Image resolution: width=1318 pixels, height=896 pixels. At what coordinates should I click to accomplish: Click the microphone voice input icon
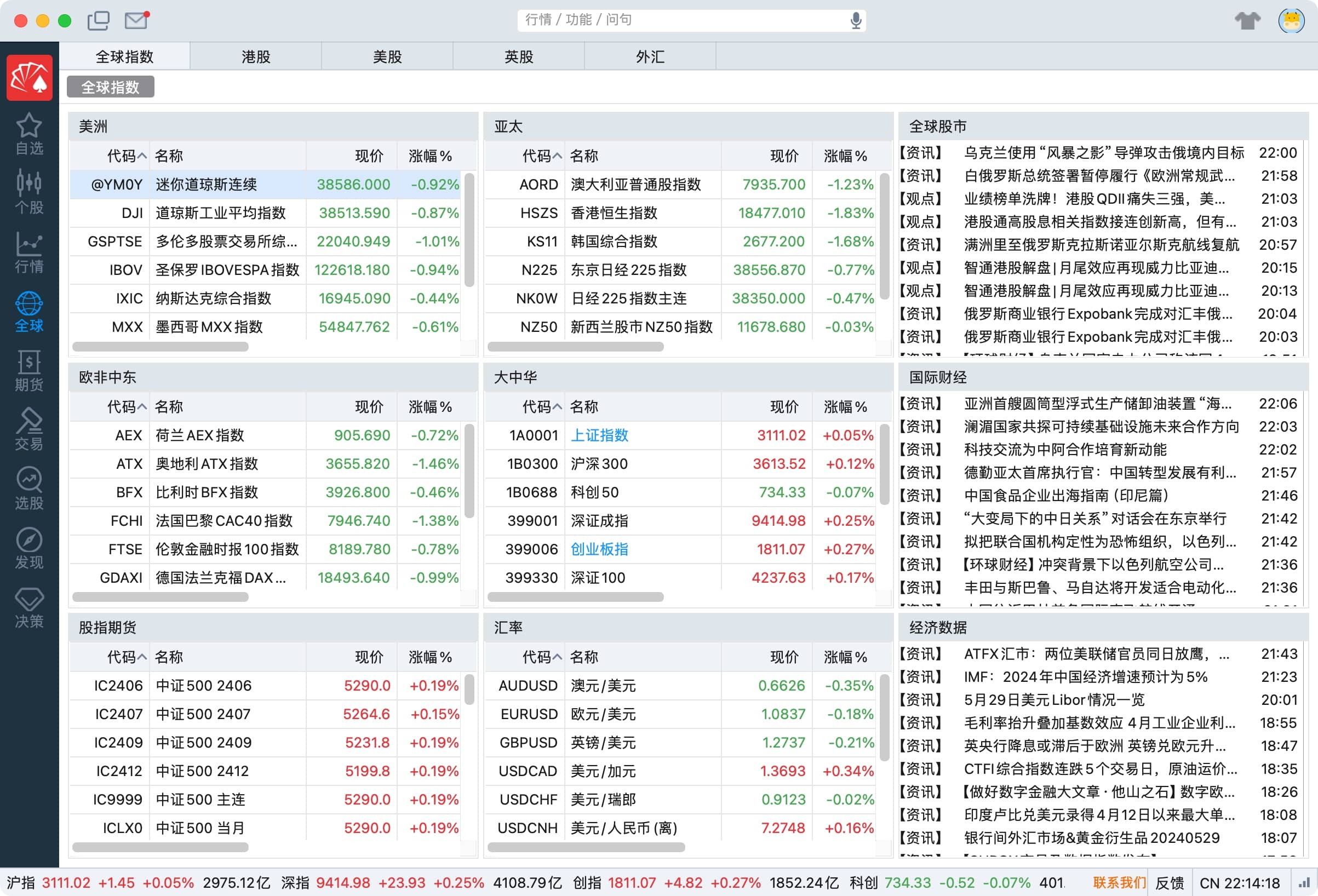[x=856, y=20]
